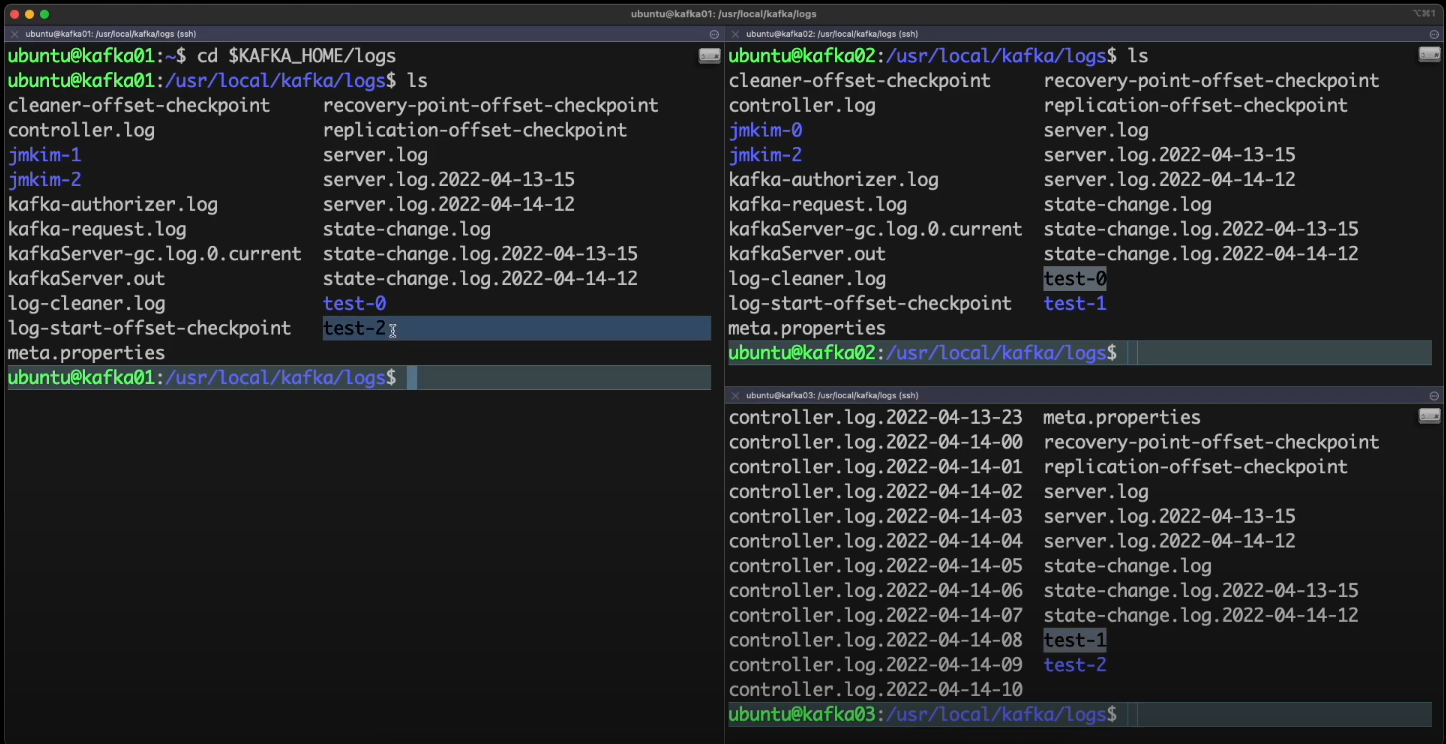Open the kafka02 pane options menu icon
1446x744 pixels.
[x=1434, y=34]
